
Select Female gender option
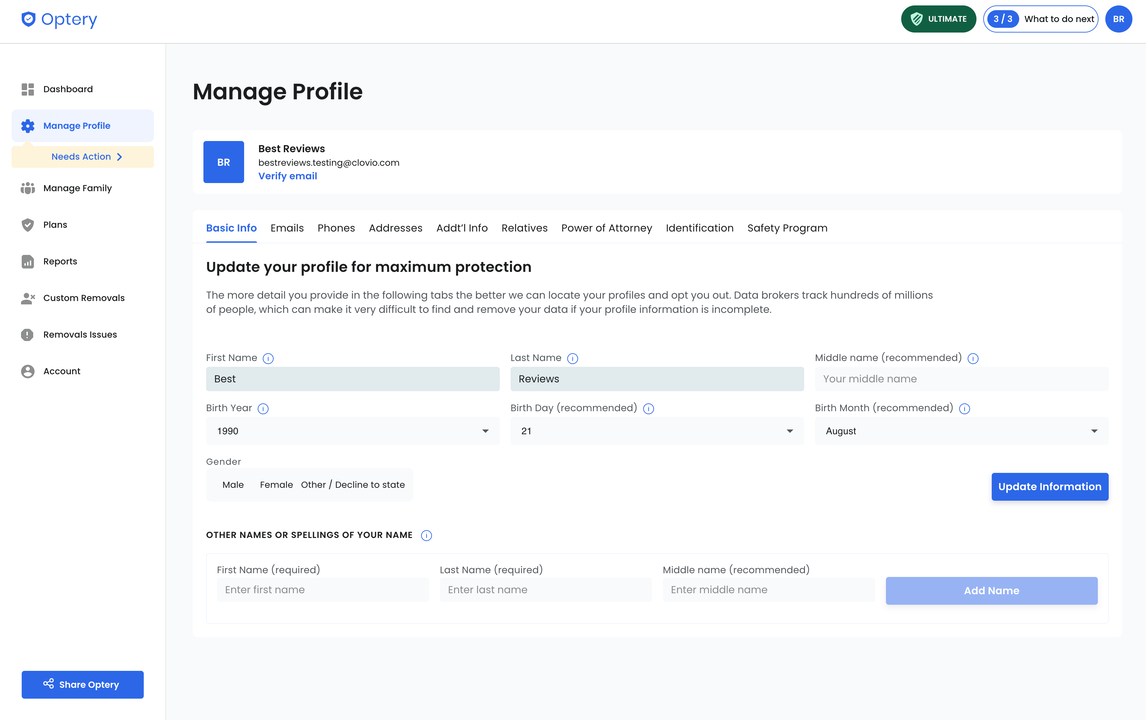pyautogui.click(x=276, y=485)
